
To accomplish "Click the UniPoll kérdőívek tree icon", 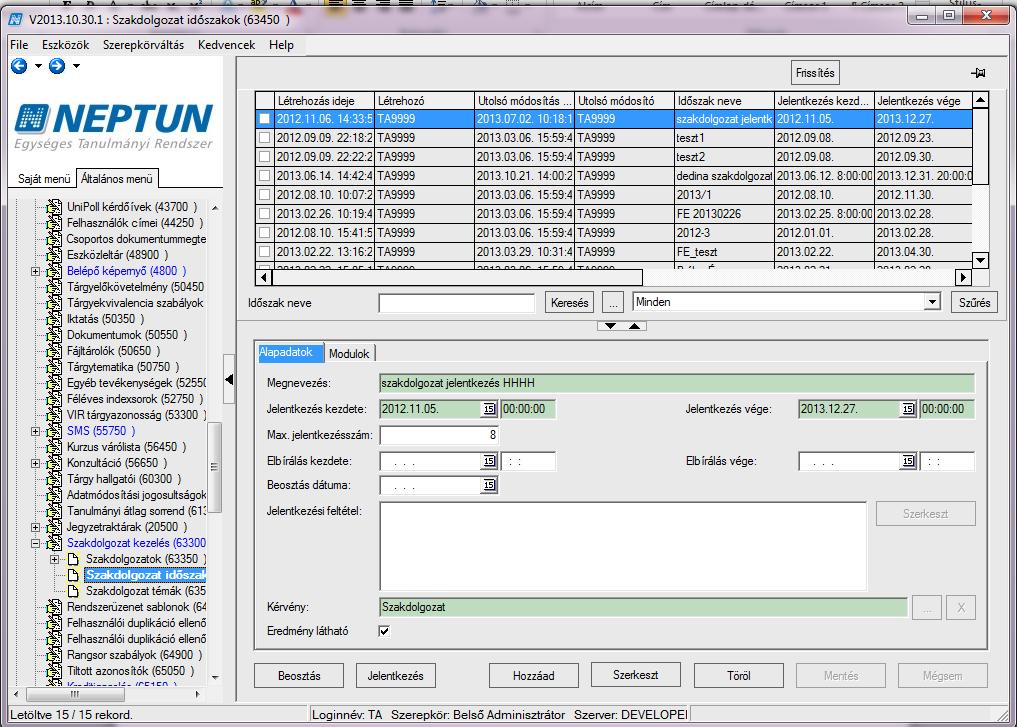I will coord(54,207).
